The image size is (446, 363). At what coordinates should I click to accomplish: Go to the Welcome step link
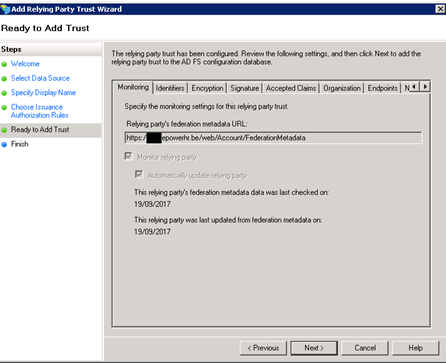(x=25, y=64)
